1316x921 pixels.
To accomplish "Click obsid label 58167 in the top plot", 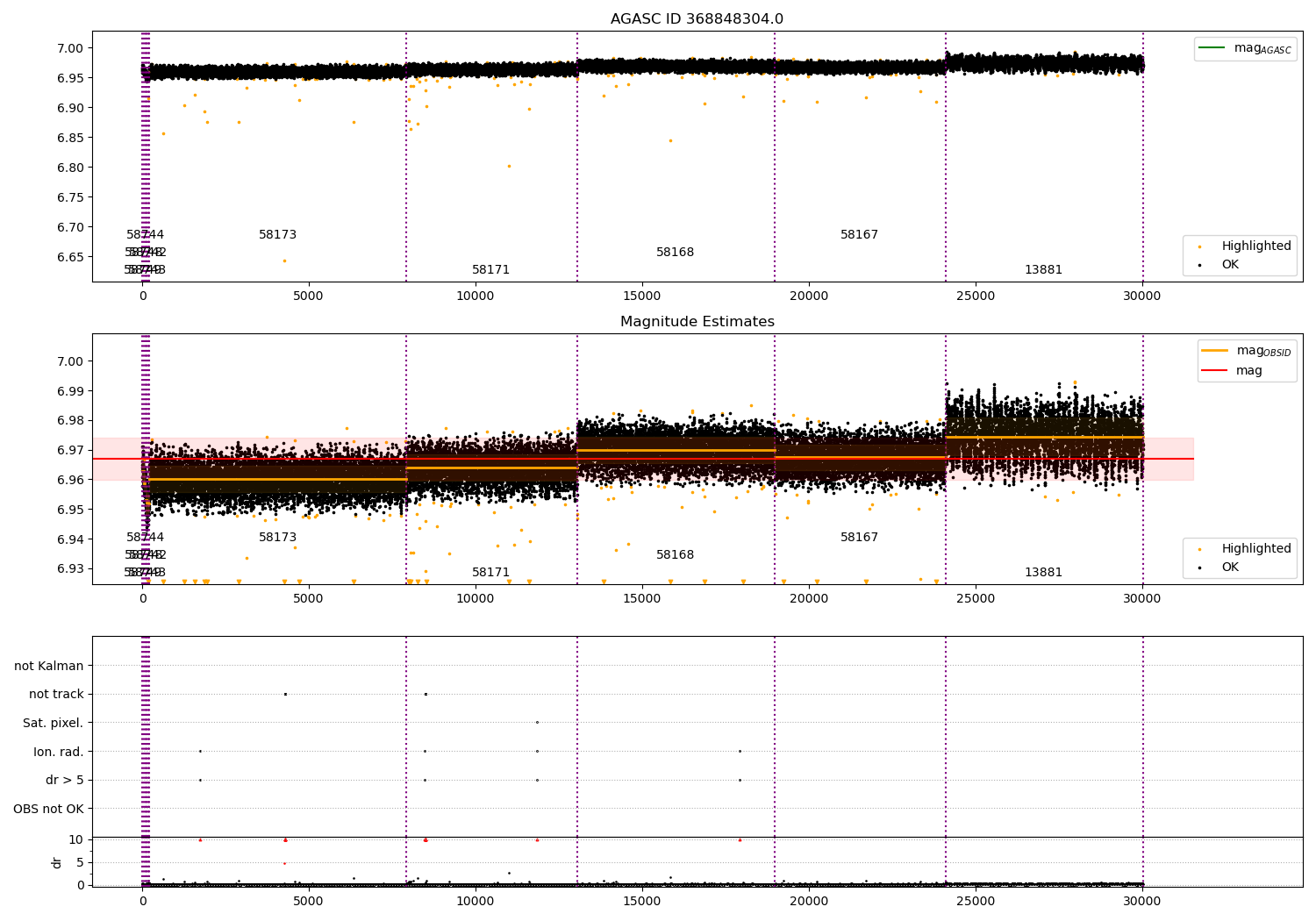I will [x=859, y=235].
